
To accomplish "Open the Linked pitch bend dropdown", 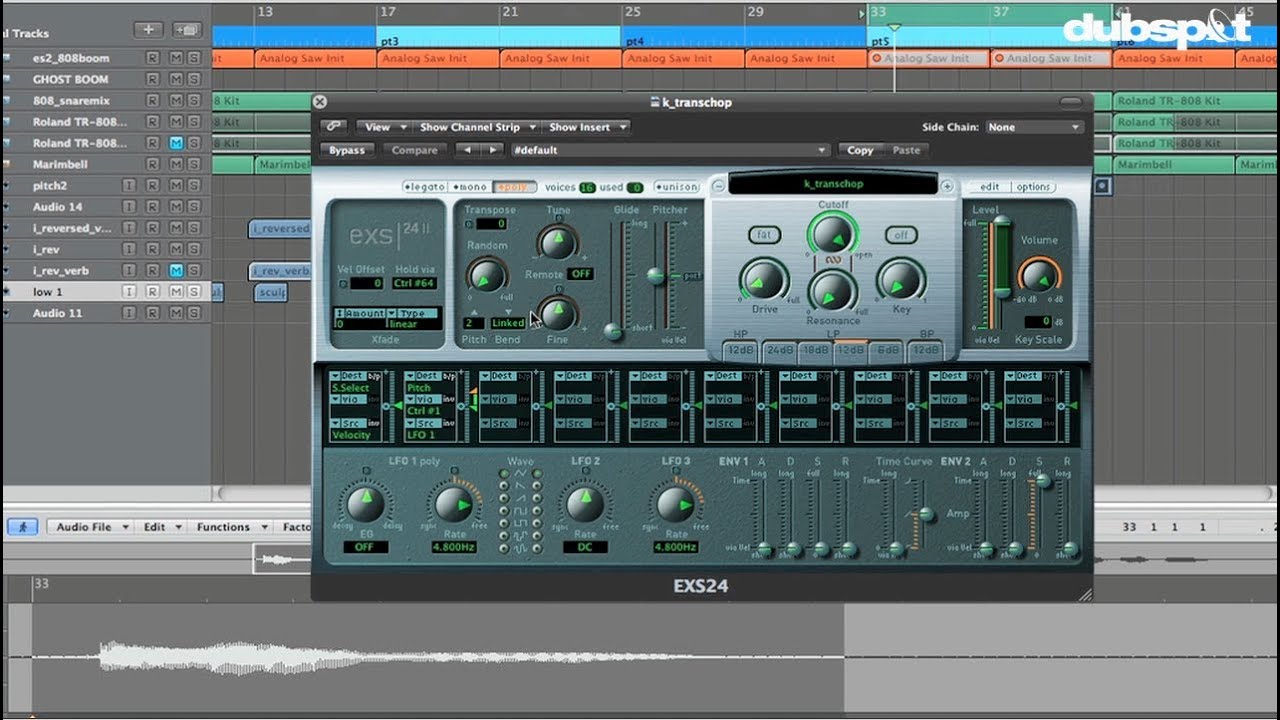I will [x=508, y=323].
